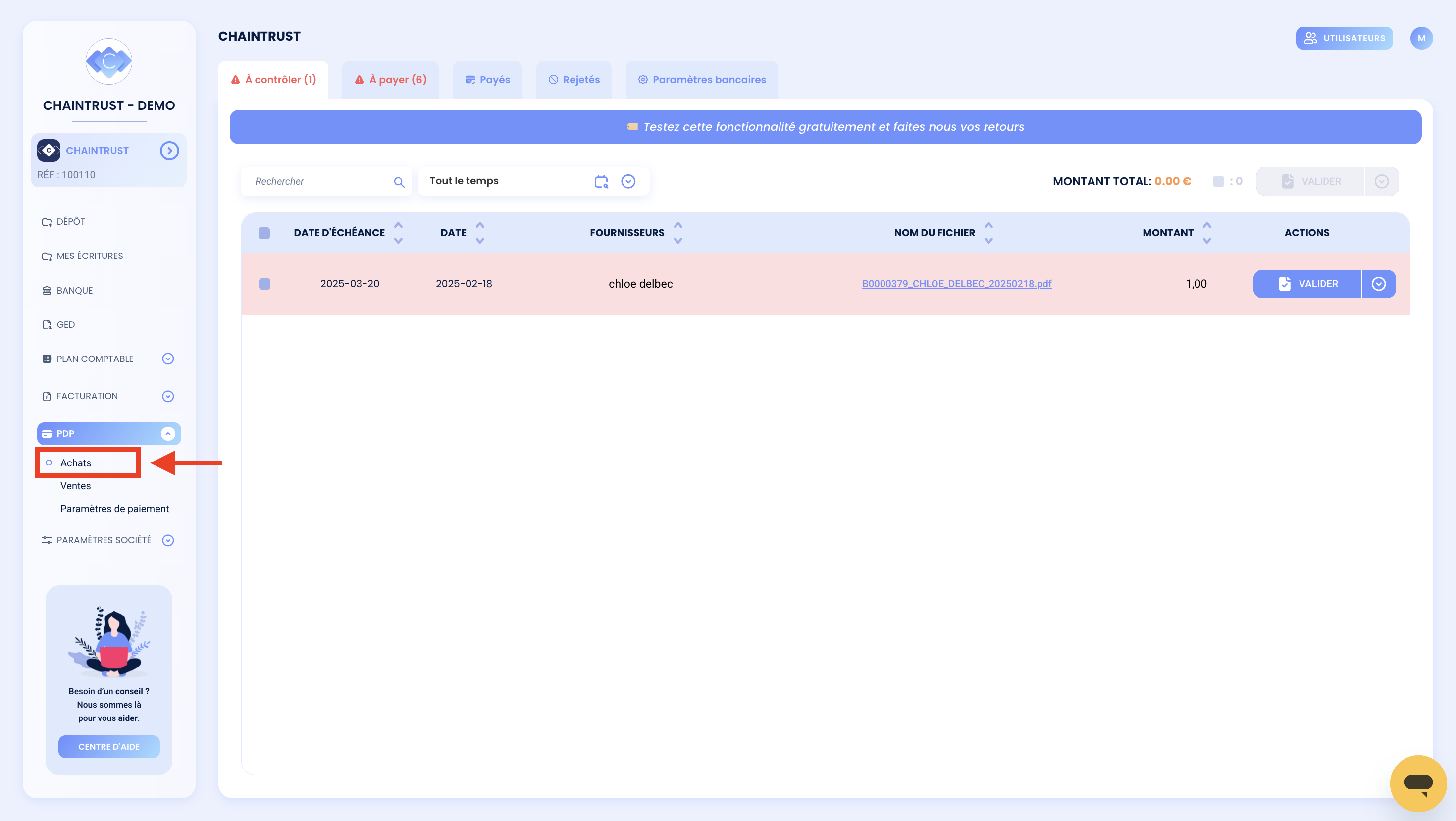Open Ventes under PDP

76,486
